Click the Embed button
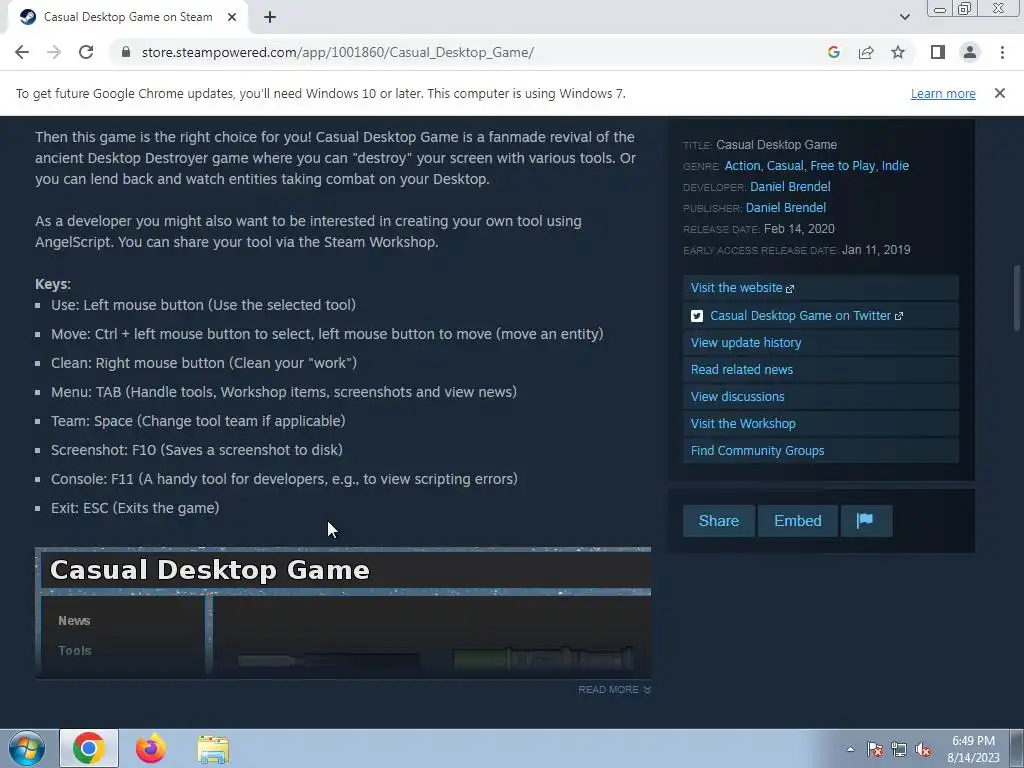 tap(797, 520)
